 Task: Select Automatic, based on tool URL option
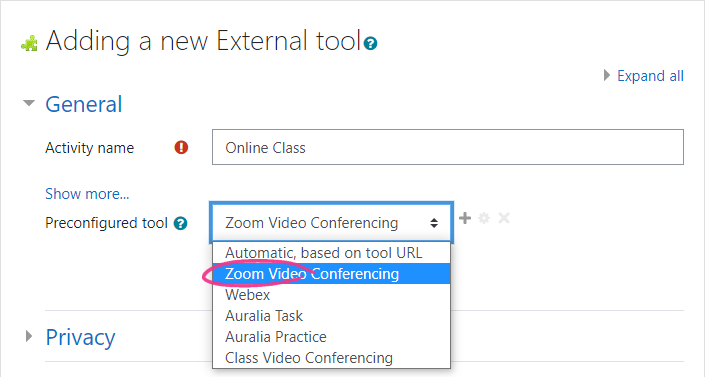coord(331,253)
